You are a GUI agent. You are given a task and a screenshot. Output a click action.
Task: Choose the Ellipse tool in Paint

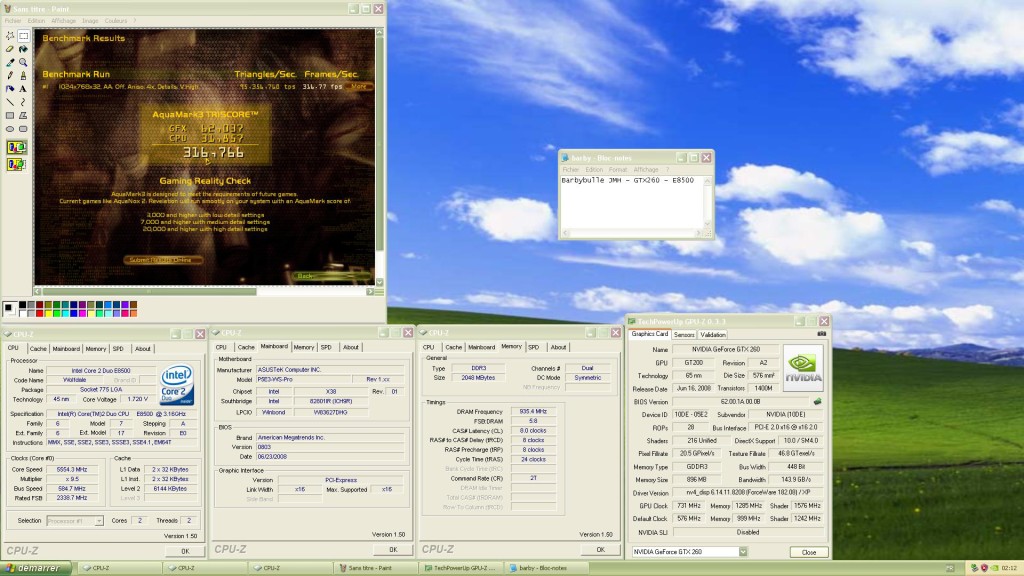[10, 129]
